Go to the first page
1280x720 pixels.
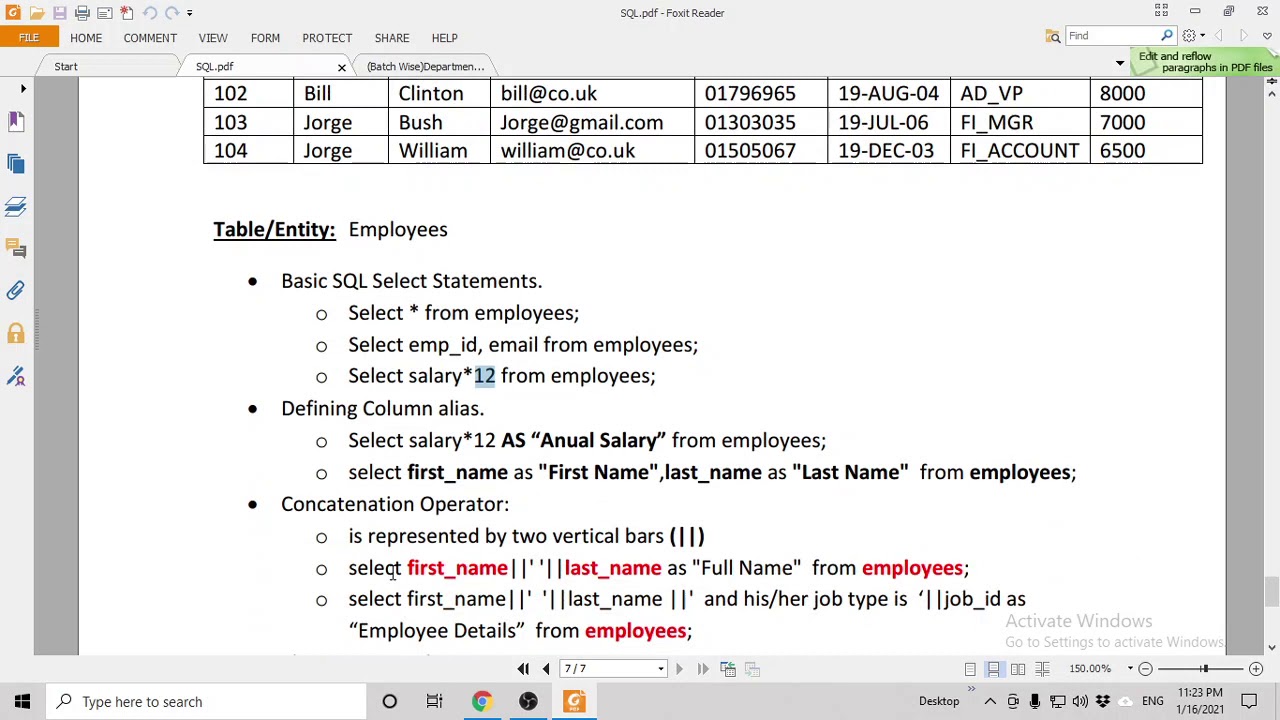(x=523, y=669)
